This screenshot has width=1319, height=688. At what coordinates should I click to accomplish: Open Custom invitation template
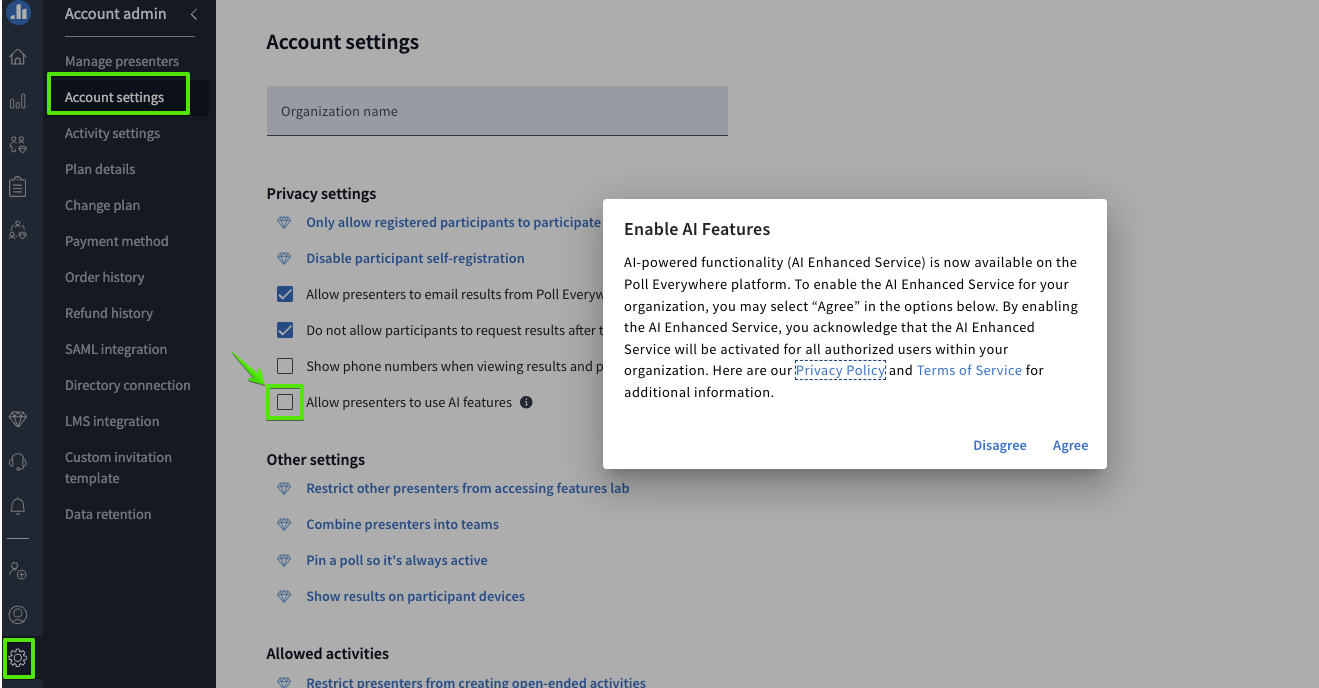pos(118,468)
